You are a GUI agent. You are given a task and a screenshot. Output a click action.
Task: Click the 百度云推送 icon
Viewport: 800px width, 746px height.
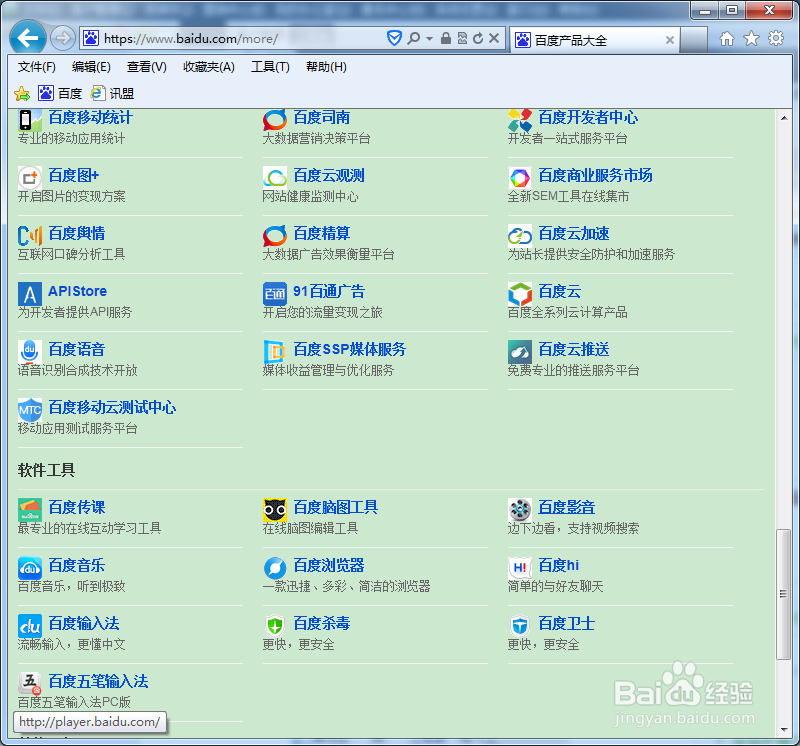tap(520, 352)
